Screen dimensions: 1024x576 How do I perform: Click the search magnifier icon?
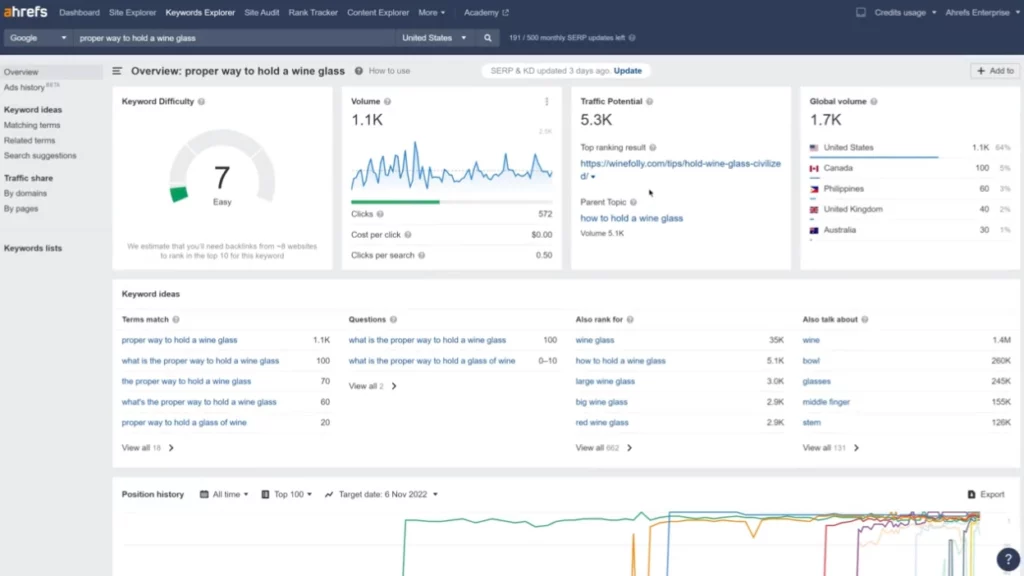pos(487,38)
